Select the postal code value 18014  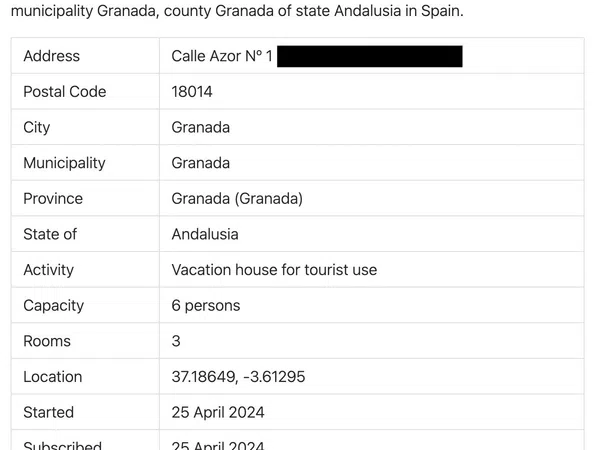tap(192, 92)
